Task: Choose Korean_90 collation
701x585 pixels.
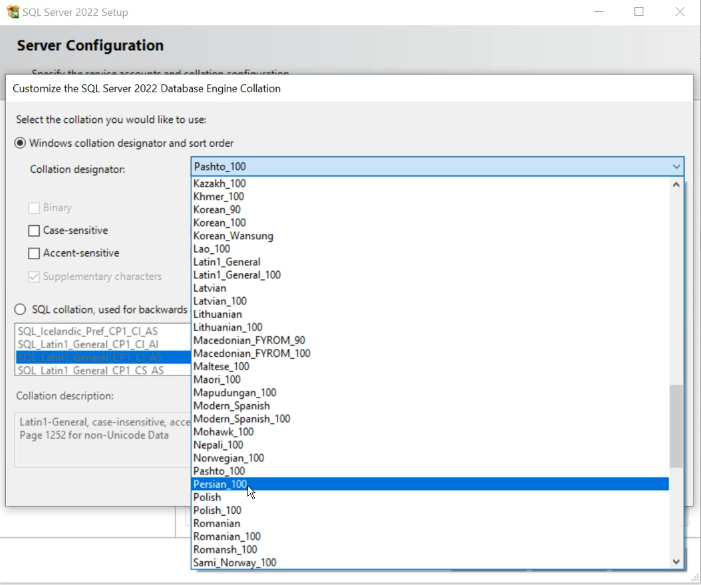Action: click(x=430, y=210)
